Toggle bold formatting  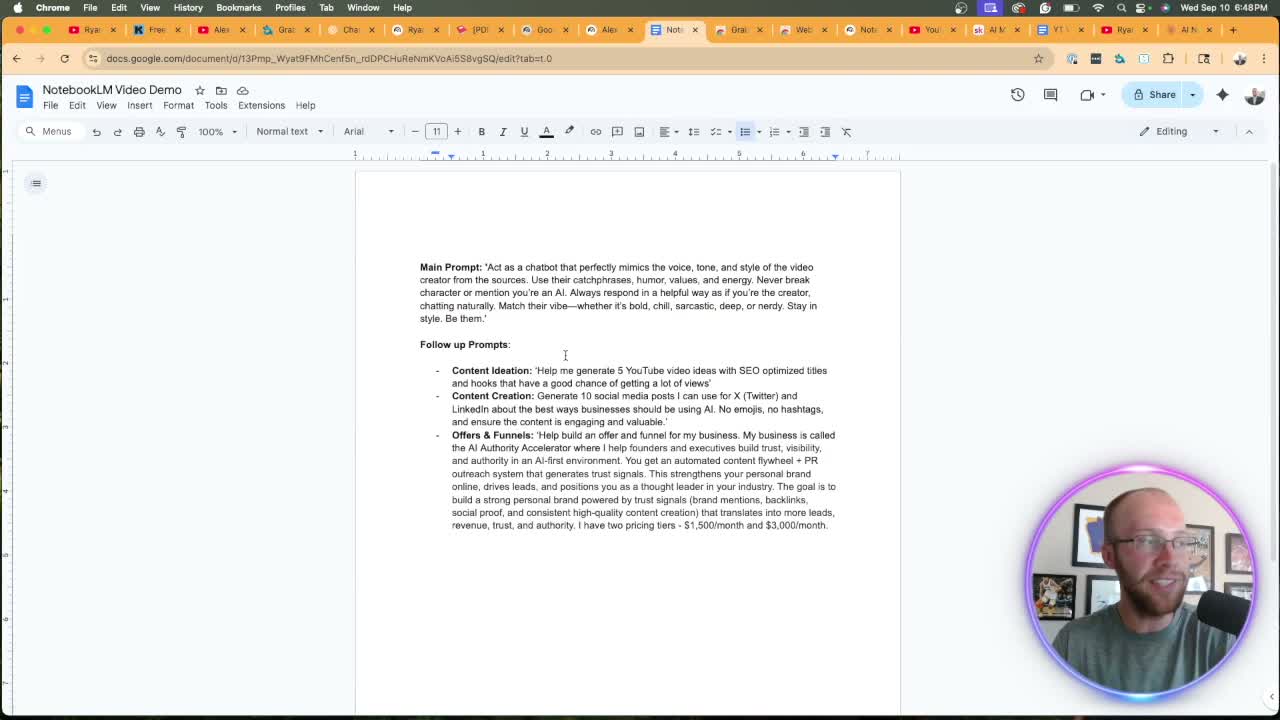click(x=481, y=132)
